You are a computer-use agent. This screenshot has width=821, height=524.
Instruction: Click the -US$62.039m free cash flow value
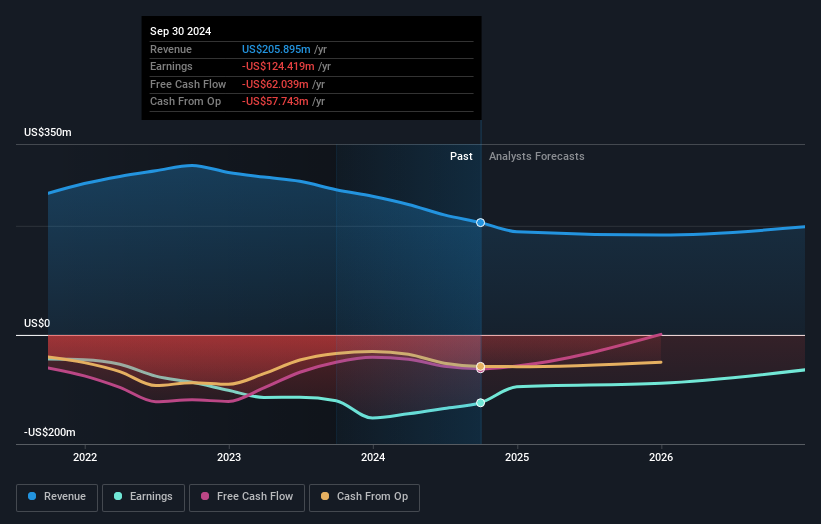coord(275,84)
